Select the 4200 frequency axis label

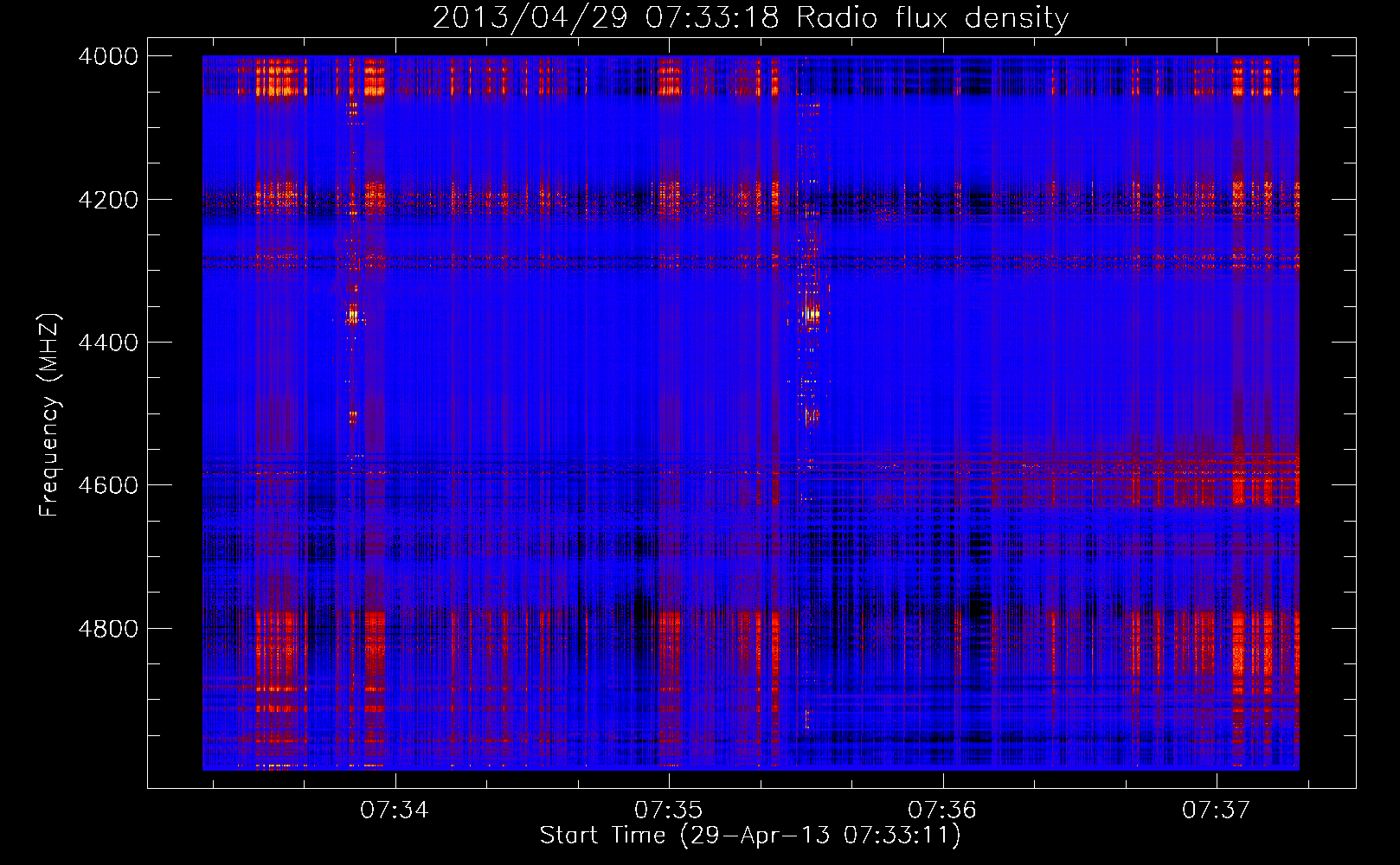coord(108,200)
